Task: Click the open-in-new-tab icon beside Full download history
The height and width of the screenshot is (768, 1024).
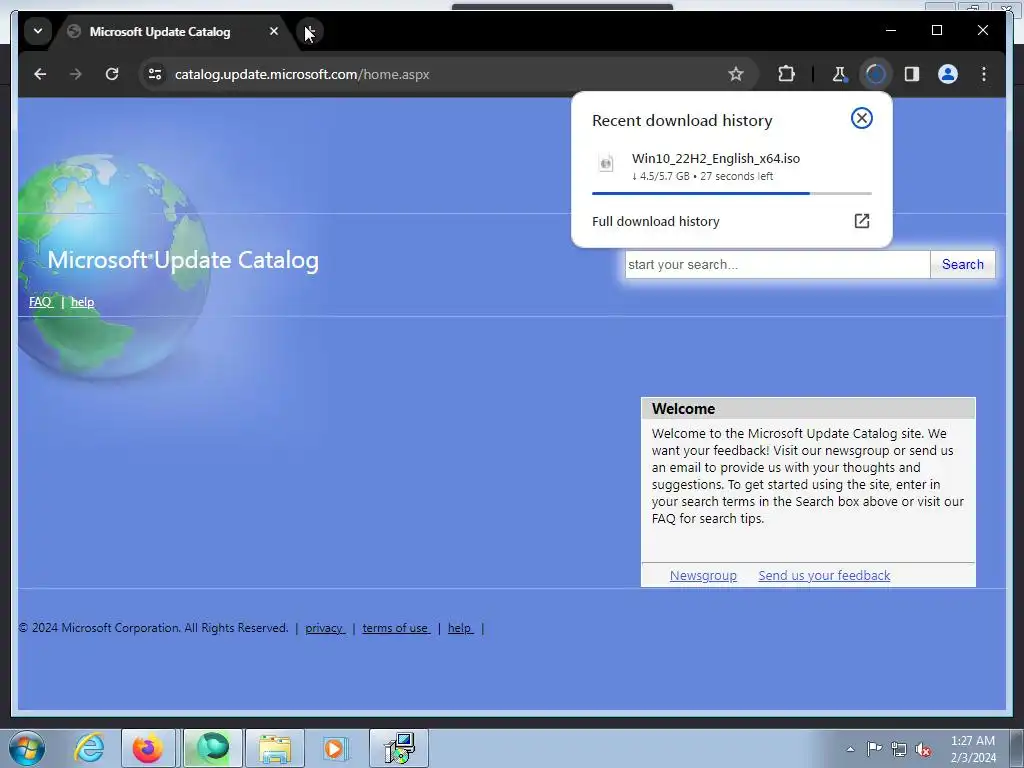Action: (862, 221)
